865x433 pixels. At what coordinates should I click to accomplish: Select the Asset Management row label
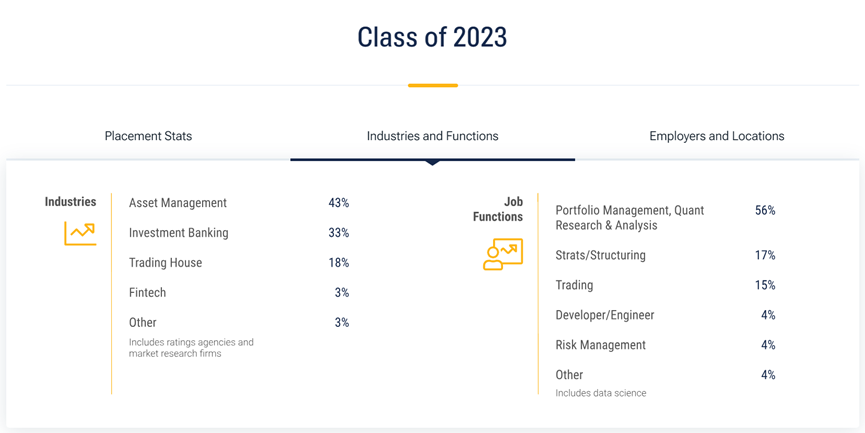click(x=178, y=203)
